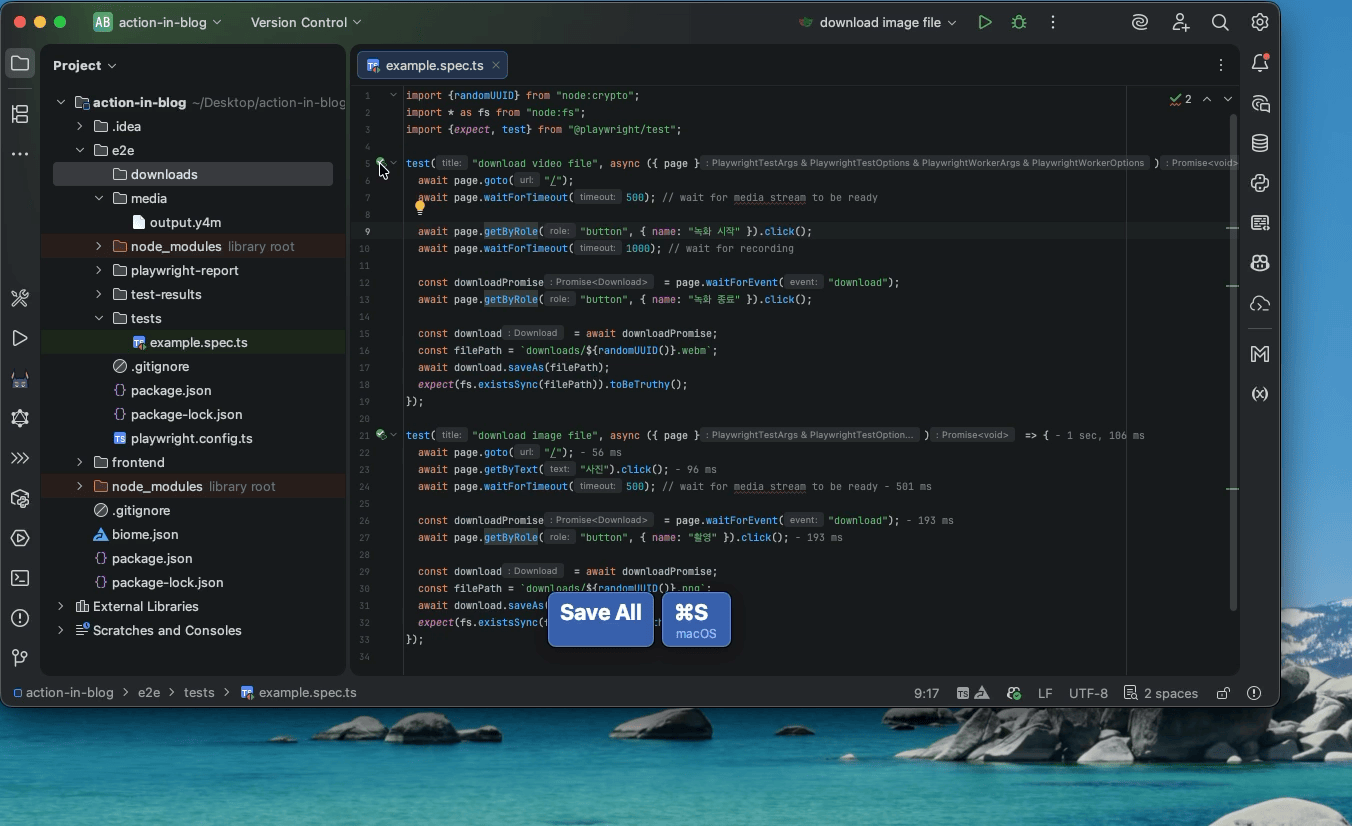Open the Version Control menu

(x=305, y=22)
